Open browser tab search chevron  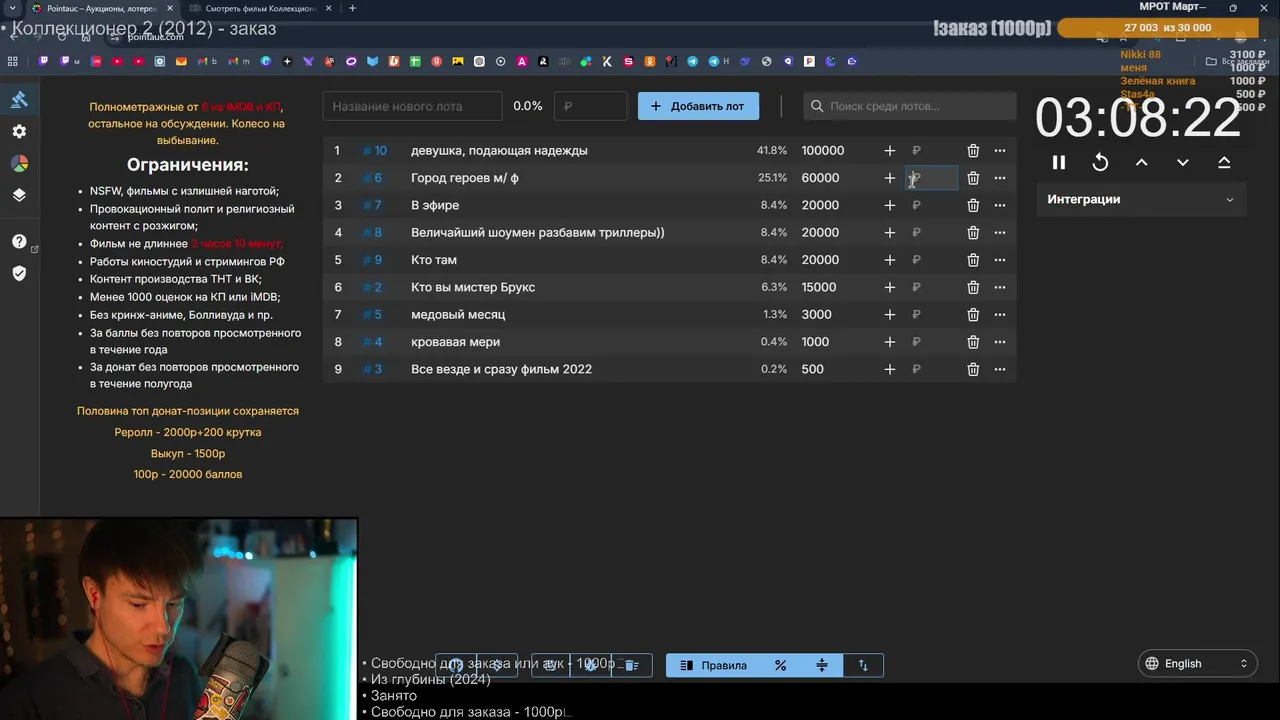click(x=11, y=8)
